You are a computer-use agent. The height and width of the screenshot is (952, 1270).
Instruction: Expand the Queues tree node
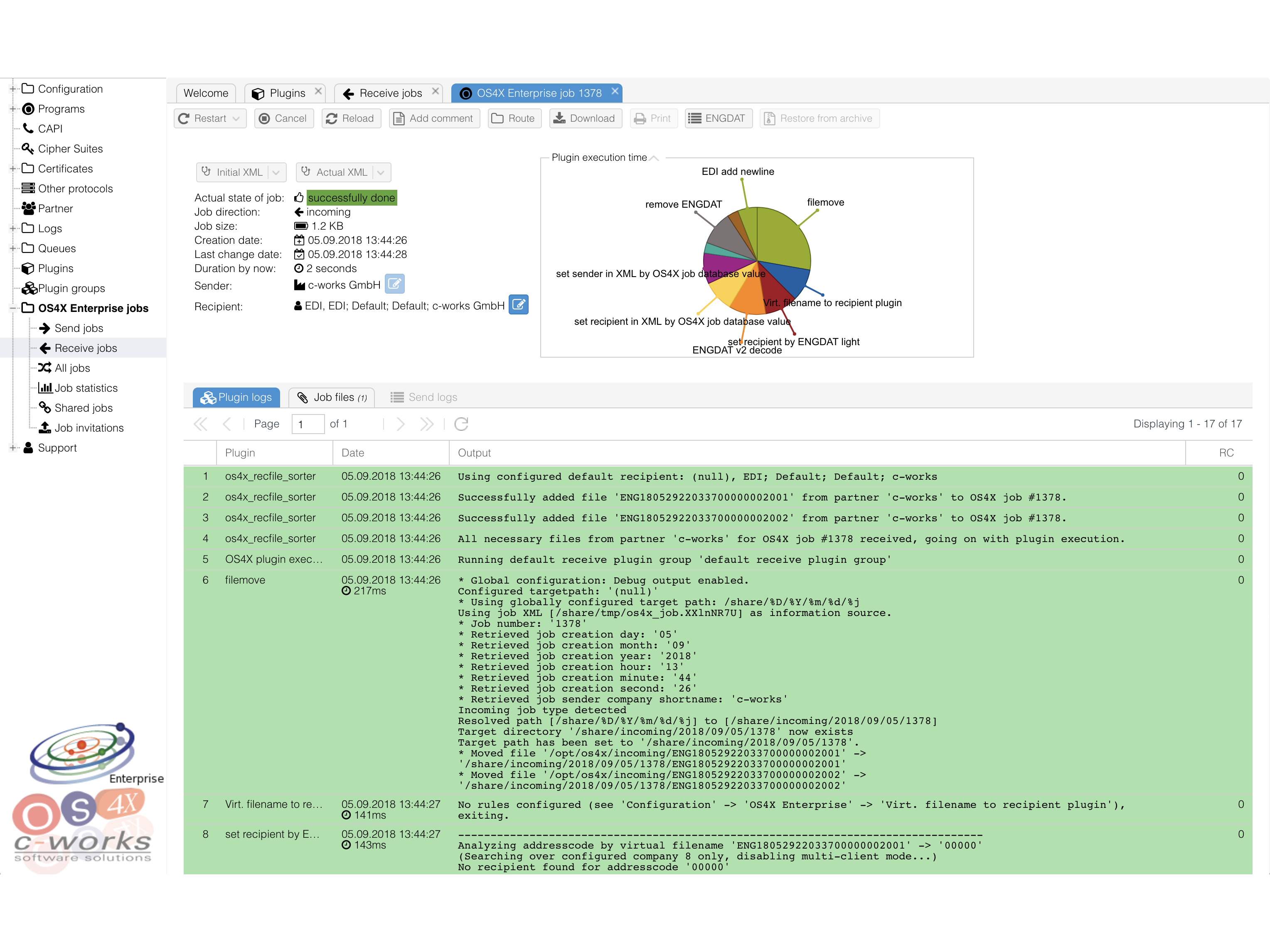(12, 248)
